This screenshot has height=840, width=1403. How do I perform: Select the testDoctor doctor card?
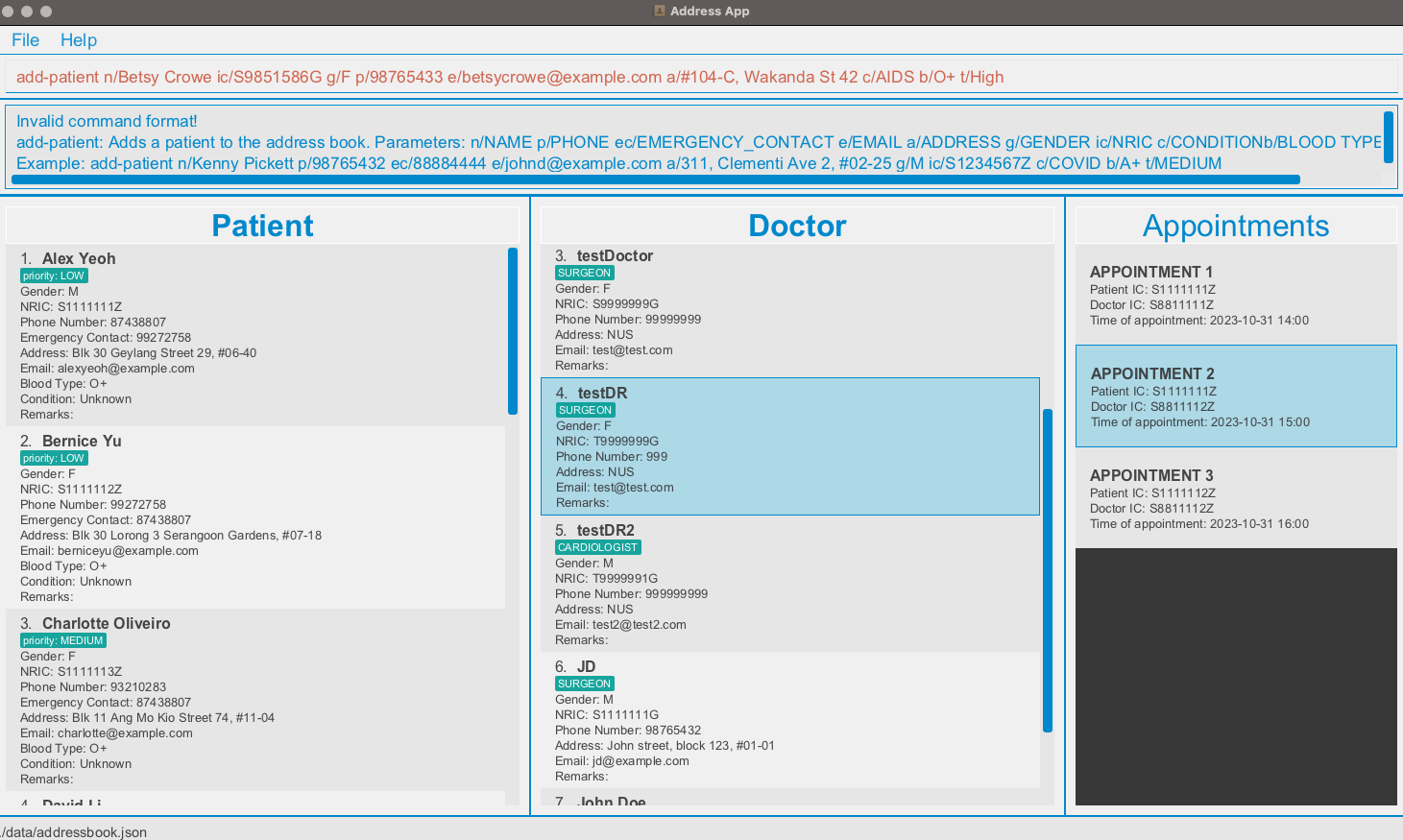[790, 310]
